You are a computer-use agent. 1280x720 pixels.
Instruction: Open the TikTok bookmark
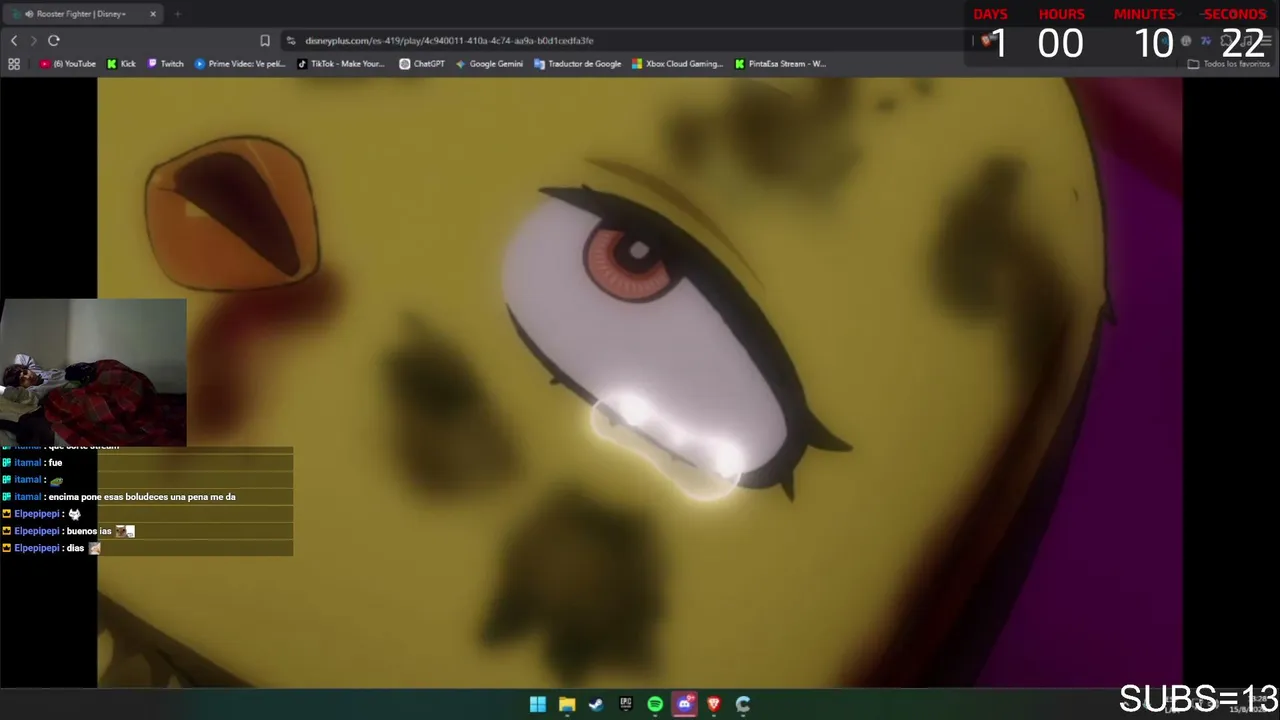point(341,64)
